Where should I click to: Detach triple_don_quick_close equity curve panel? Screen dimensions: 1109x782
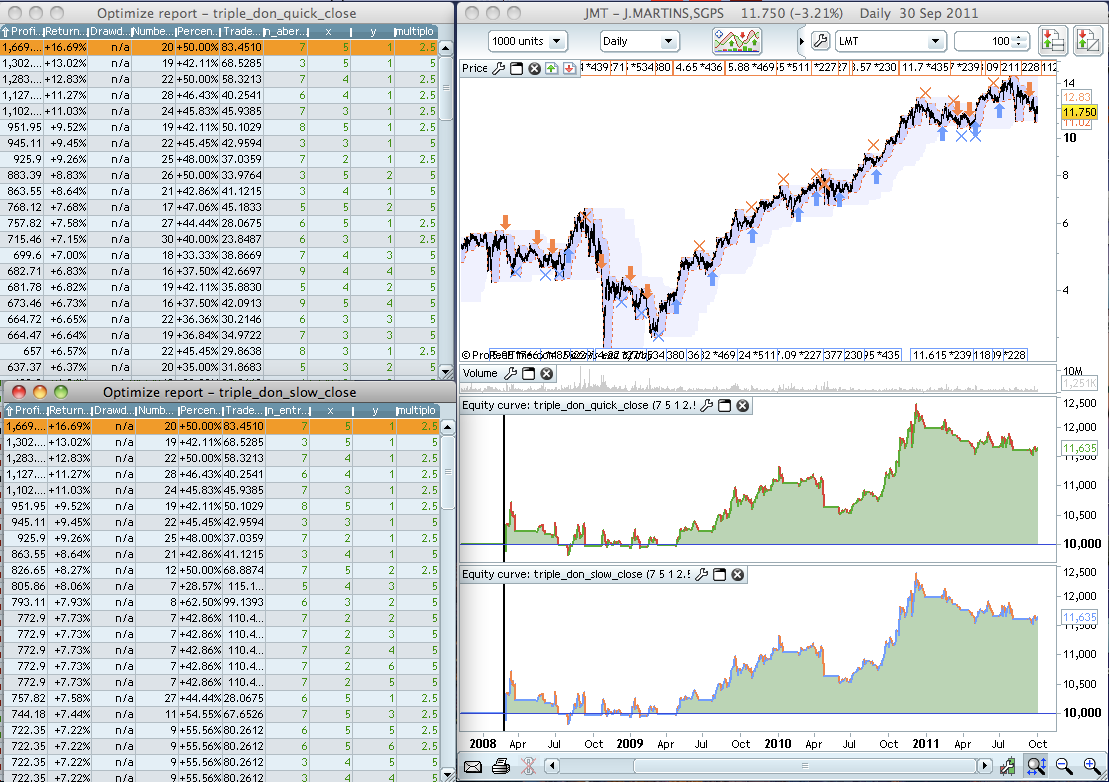point(724,405)
